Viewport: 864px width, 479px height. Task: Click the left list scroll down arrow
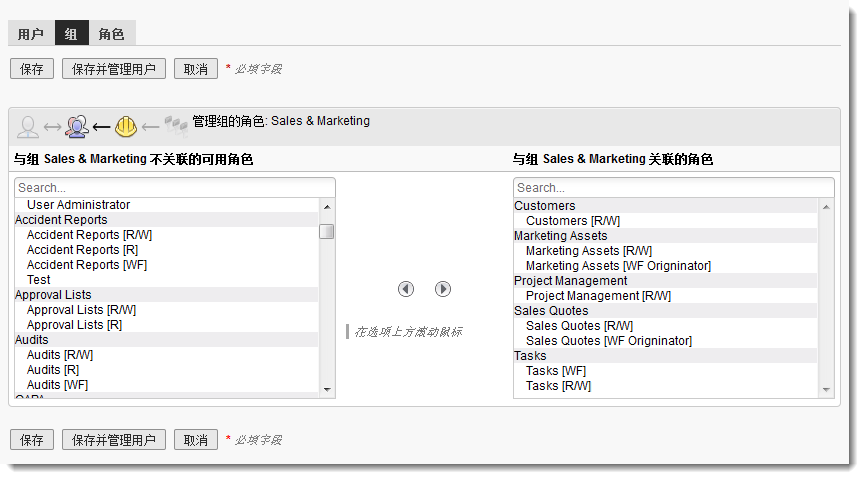327,390
